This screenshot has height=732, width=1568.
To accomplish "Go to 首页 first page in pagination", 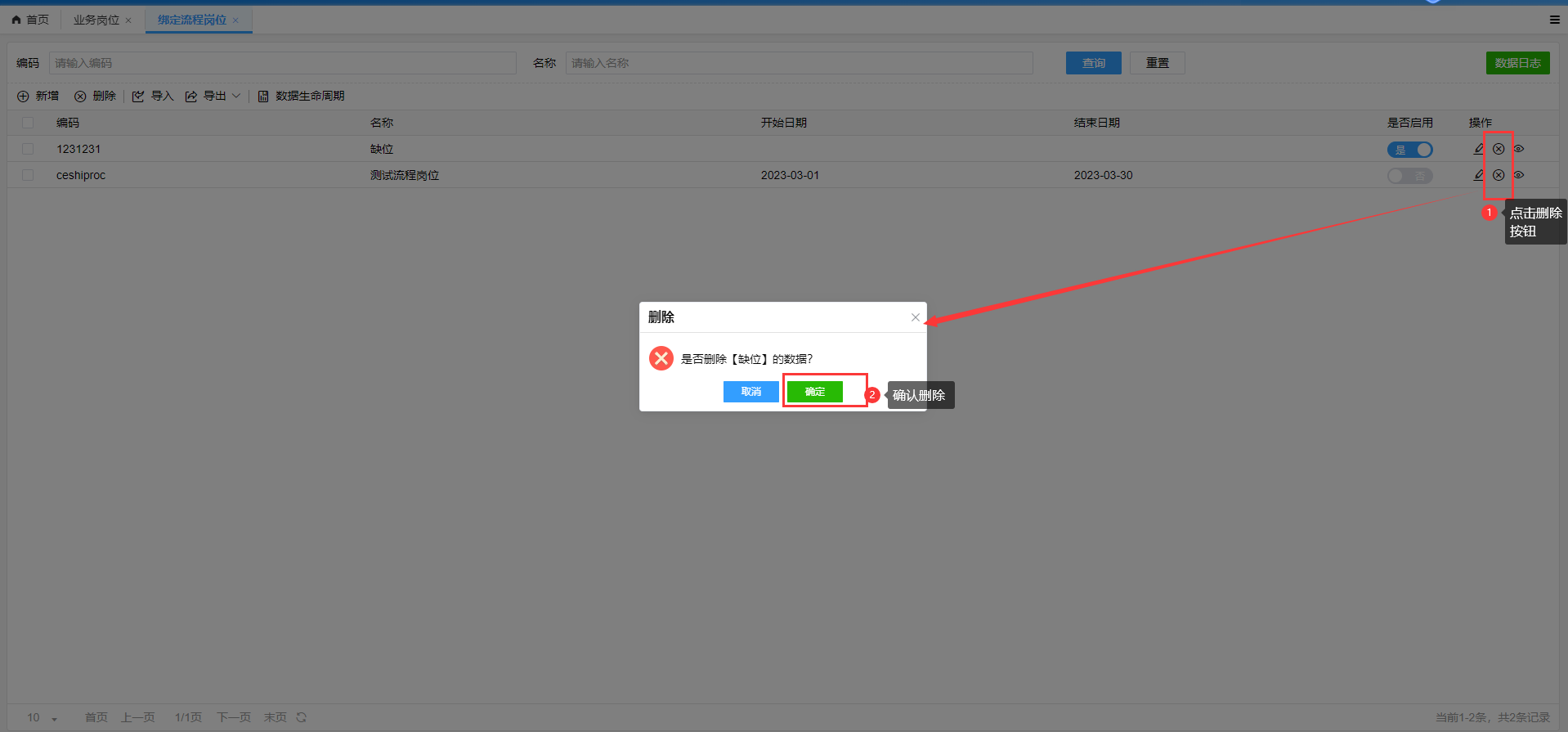I will [96, 717].
